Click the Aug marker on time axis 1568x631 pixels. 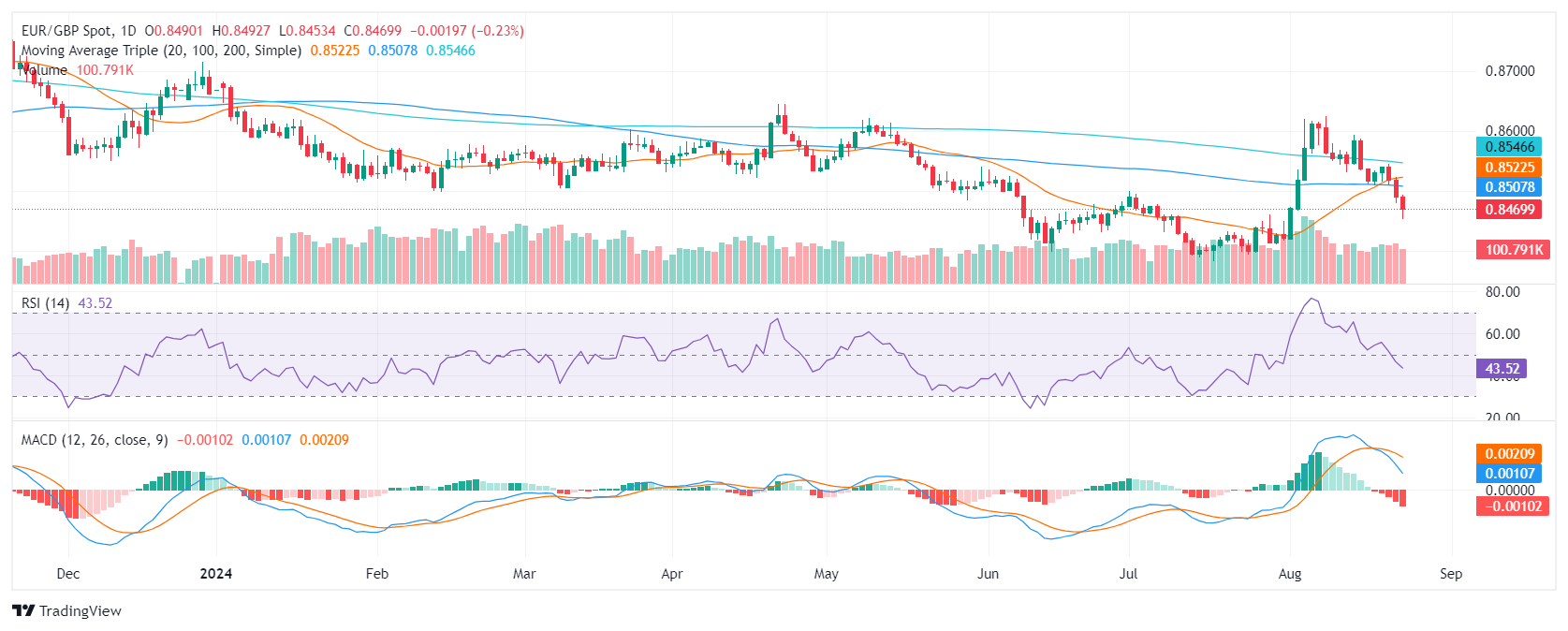[x=1290, y=574]
